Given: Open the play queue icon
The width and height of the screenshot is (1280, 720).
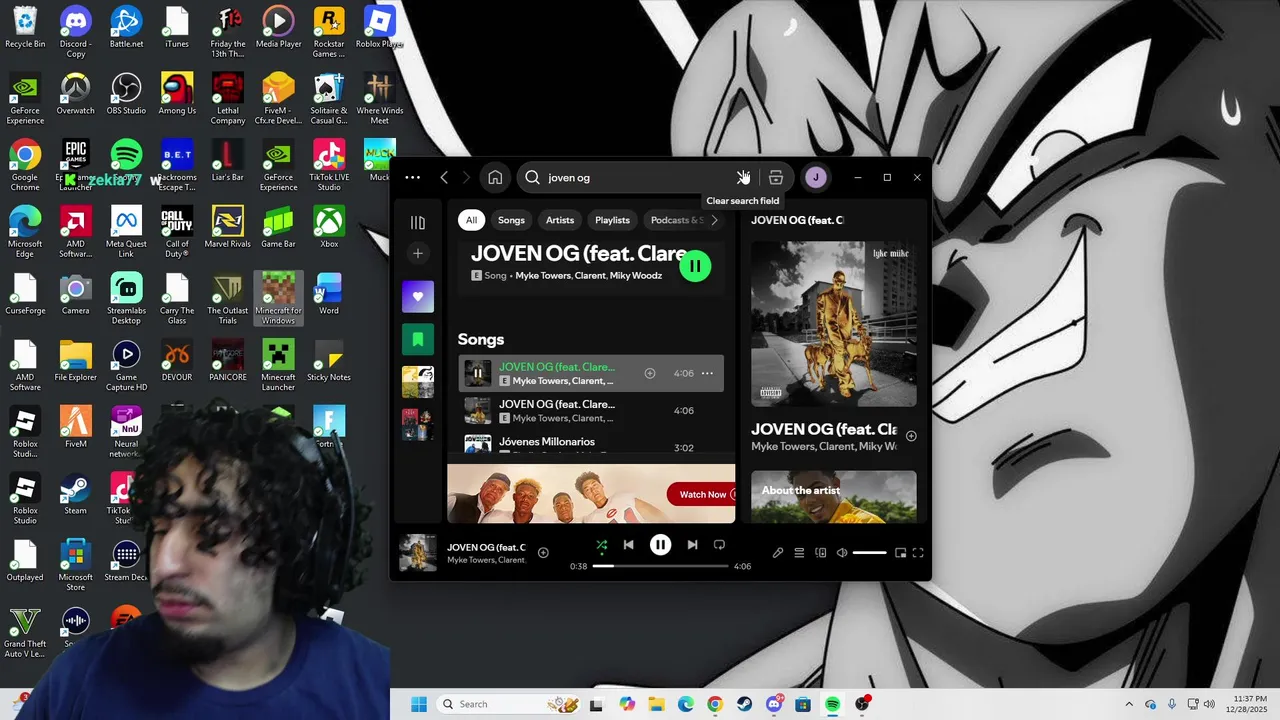Looking at the screenshot, I should click(799, 553).
